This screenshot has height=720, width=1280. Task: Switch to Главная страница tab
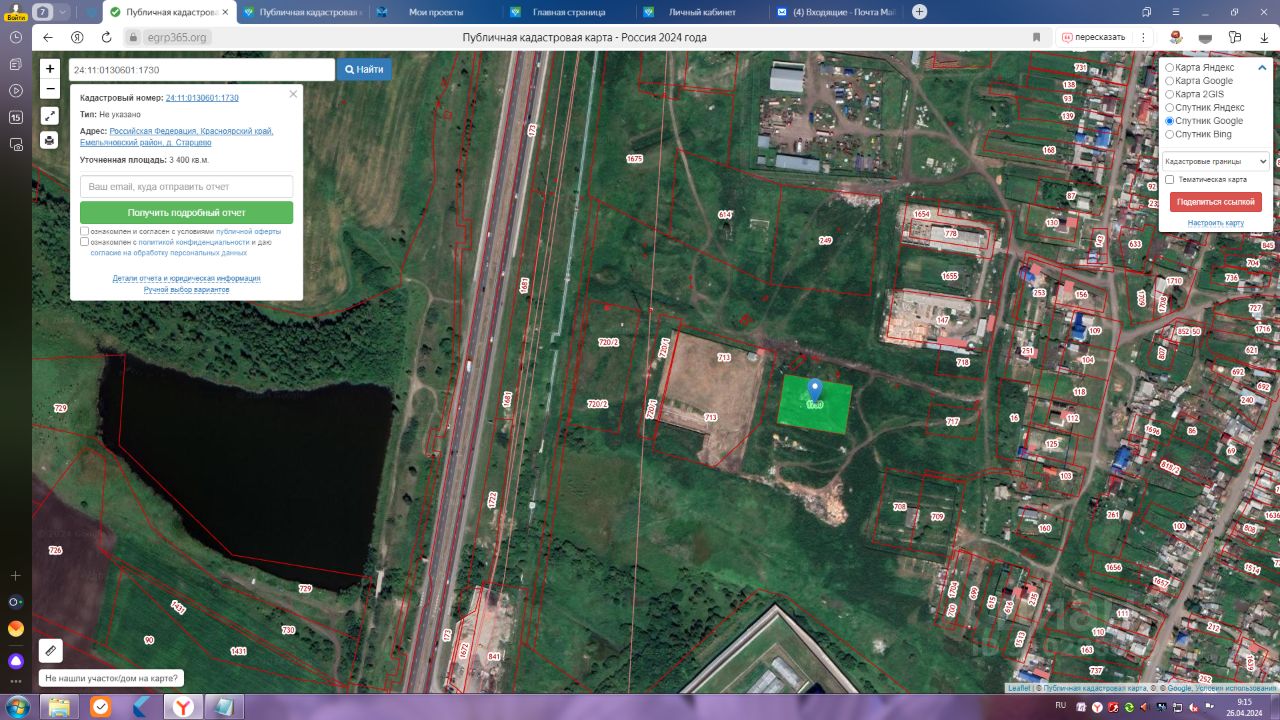[x=568, y=12]
